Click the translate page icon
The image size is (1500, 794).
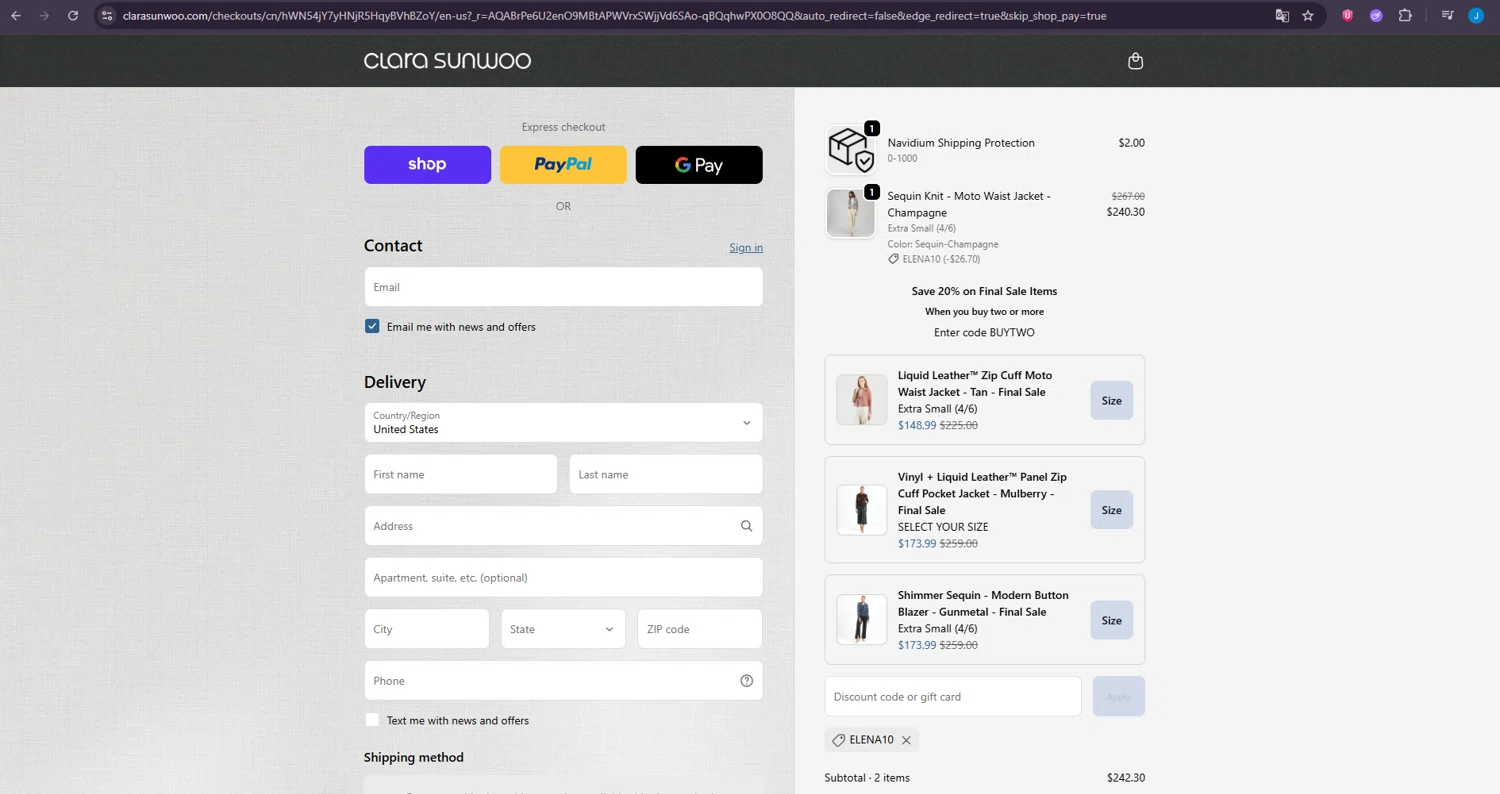point(1282,16)
